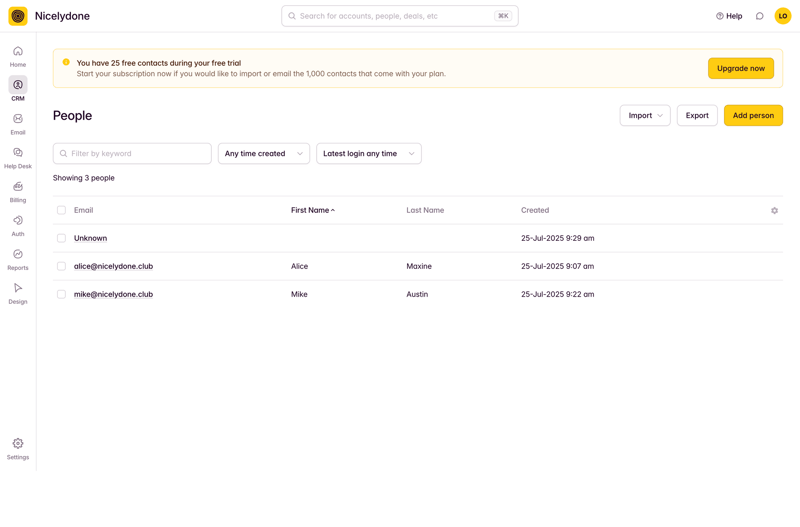
Task: Open the Design sidebar section
Action: coord(18,293)
